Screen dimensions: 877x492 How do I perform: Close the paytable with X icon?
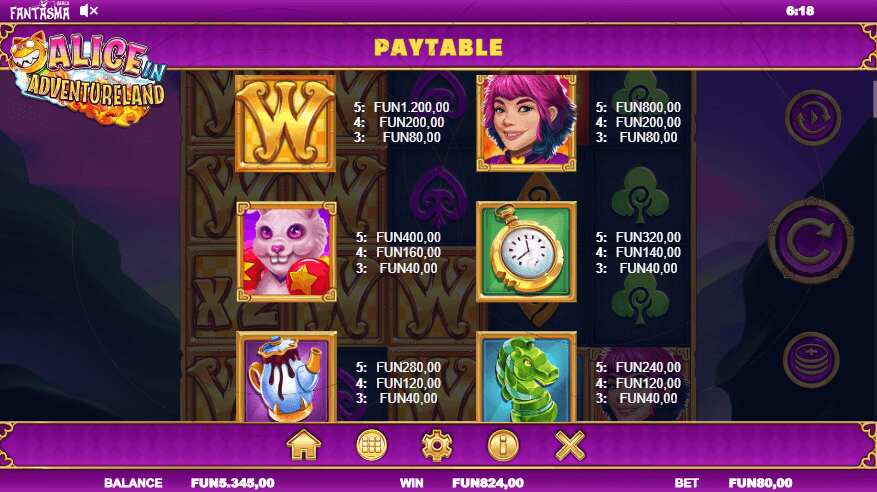[x=569, y=446]
